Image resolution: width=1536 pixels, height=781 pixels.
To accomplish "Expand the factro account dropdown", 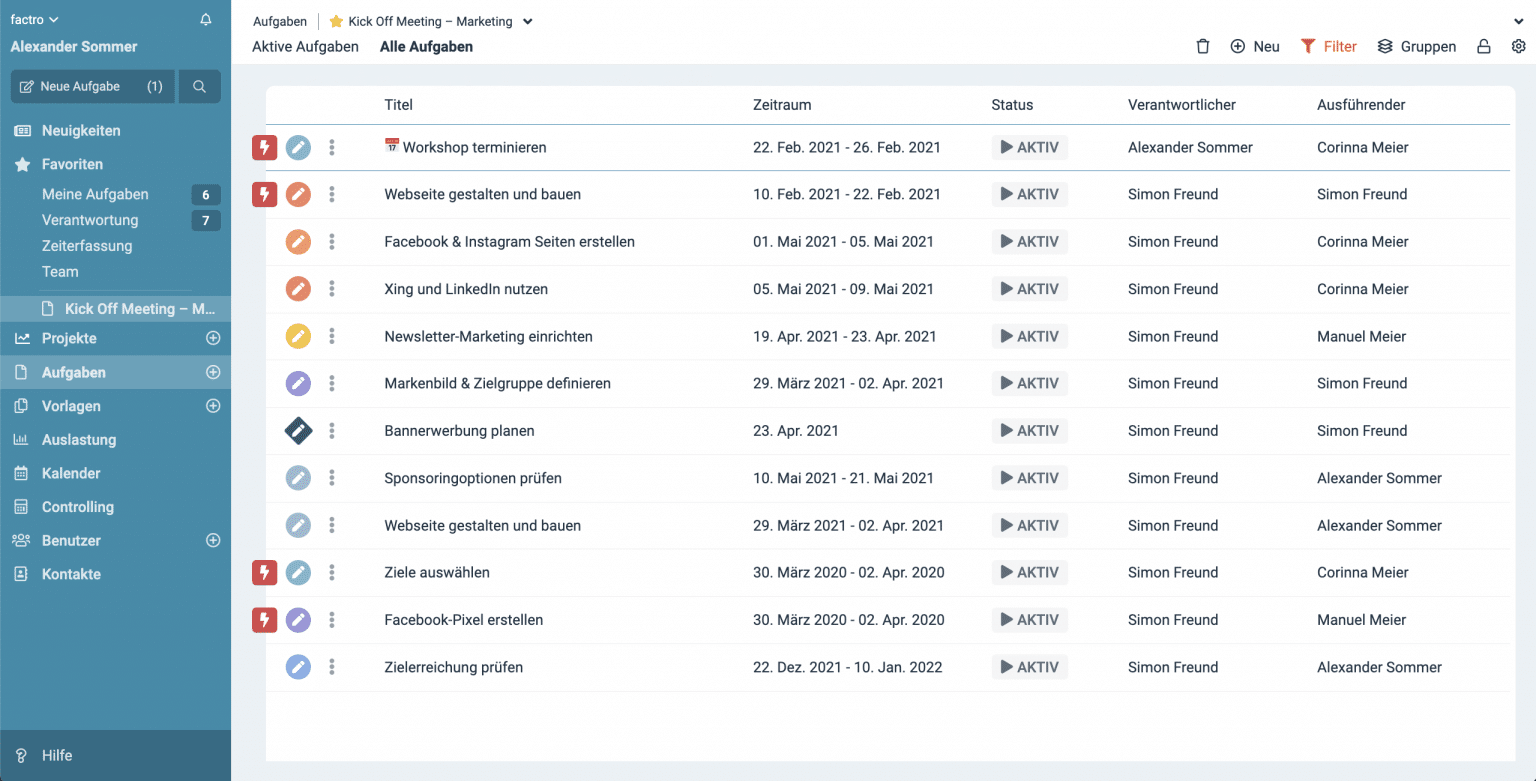I will click(35, 20).
